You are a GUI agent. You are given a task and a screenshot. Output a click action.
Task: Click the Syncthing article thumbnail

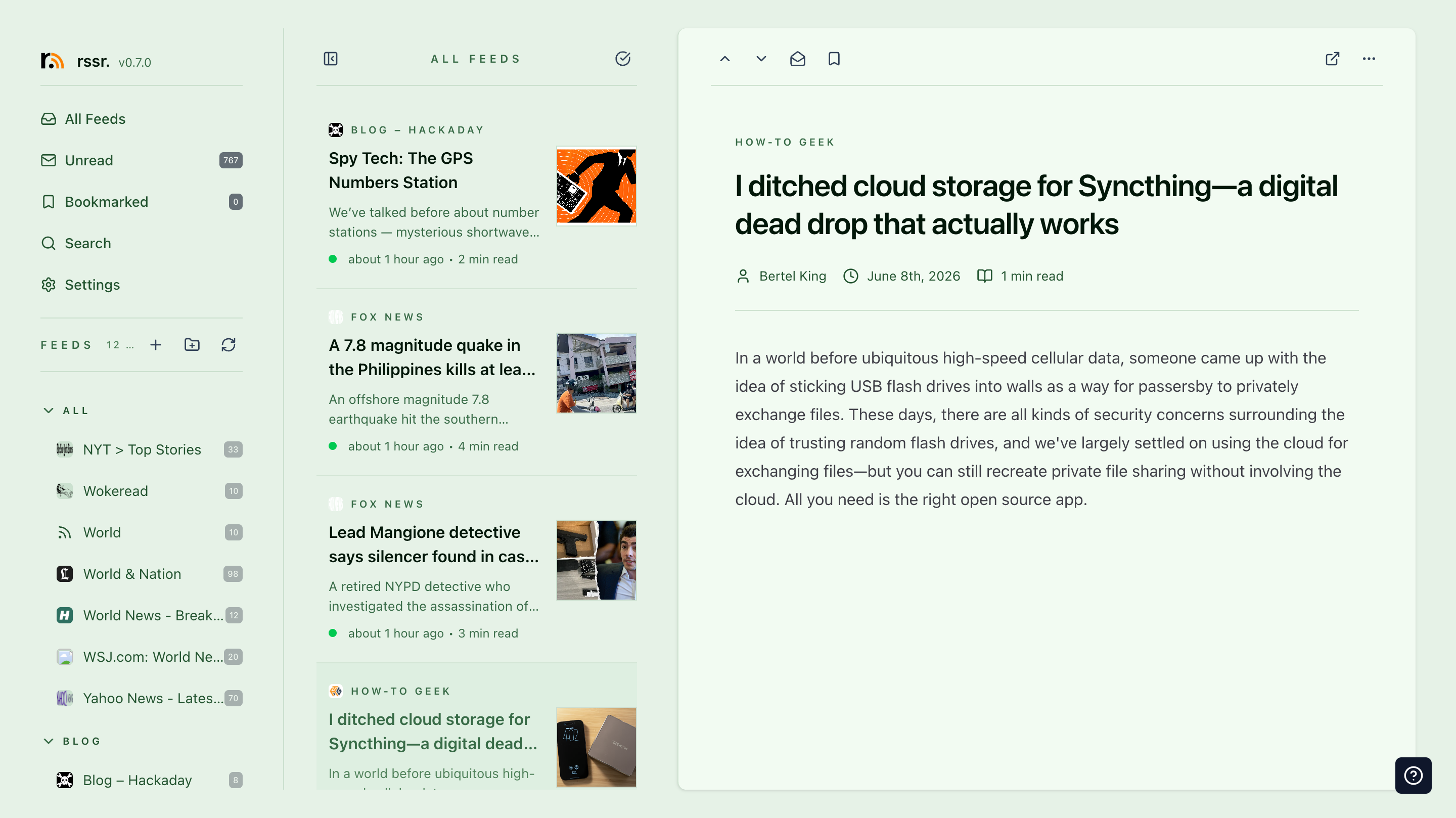pos(597,747)
